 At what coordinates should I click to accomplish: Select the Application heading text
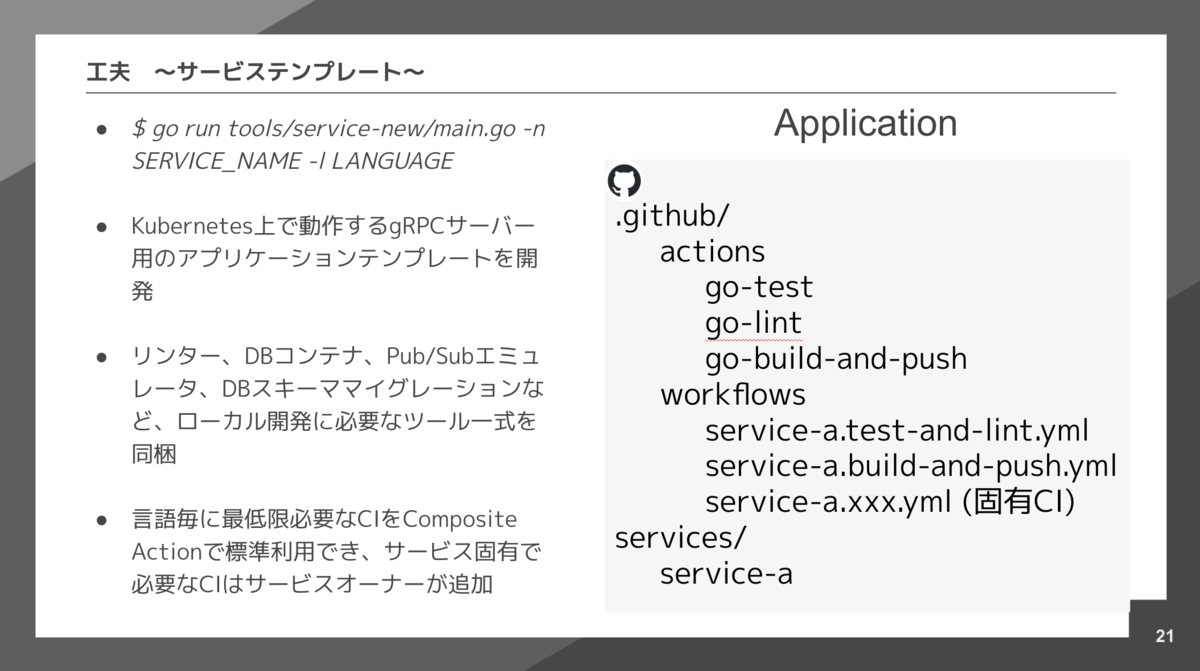click(x=865, y=123)
